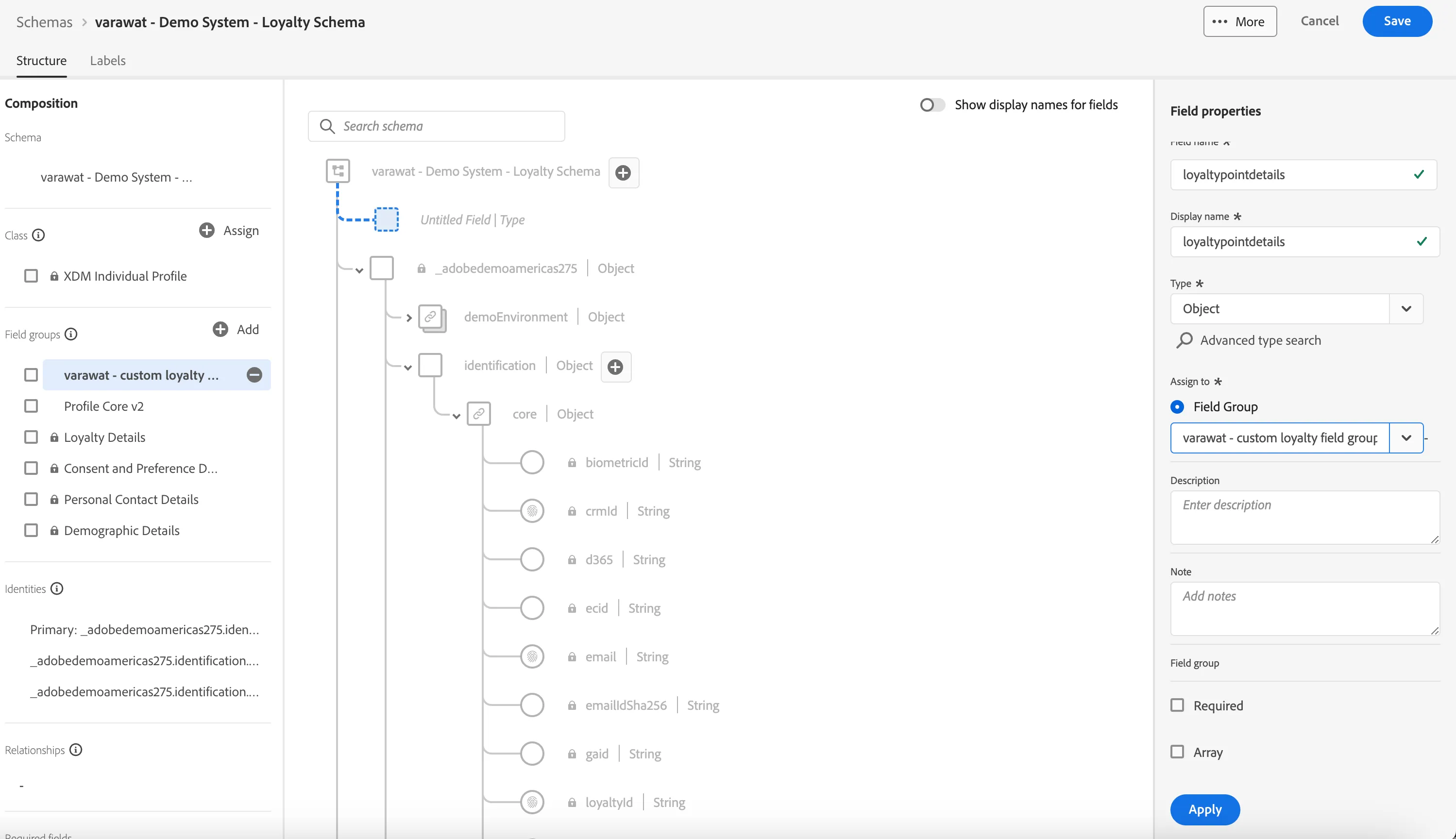Viewport: 1456px width, 839px height.
Task: Apply the field properties
Action: tap(1205, 809)
